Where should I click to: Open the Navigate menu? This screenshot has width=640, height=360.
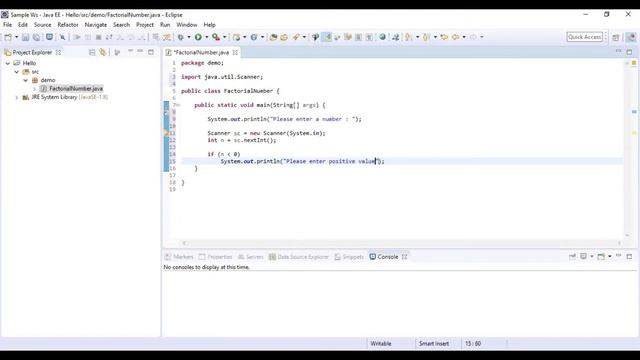[x=96, y=25]
